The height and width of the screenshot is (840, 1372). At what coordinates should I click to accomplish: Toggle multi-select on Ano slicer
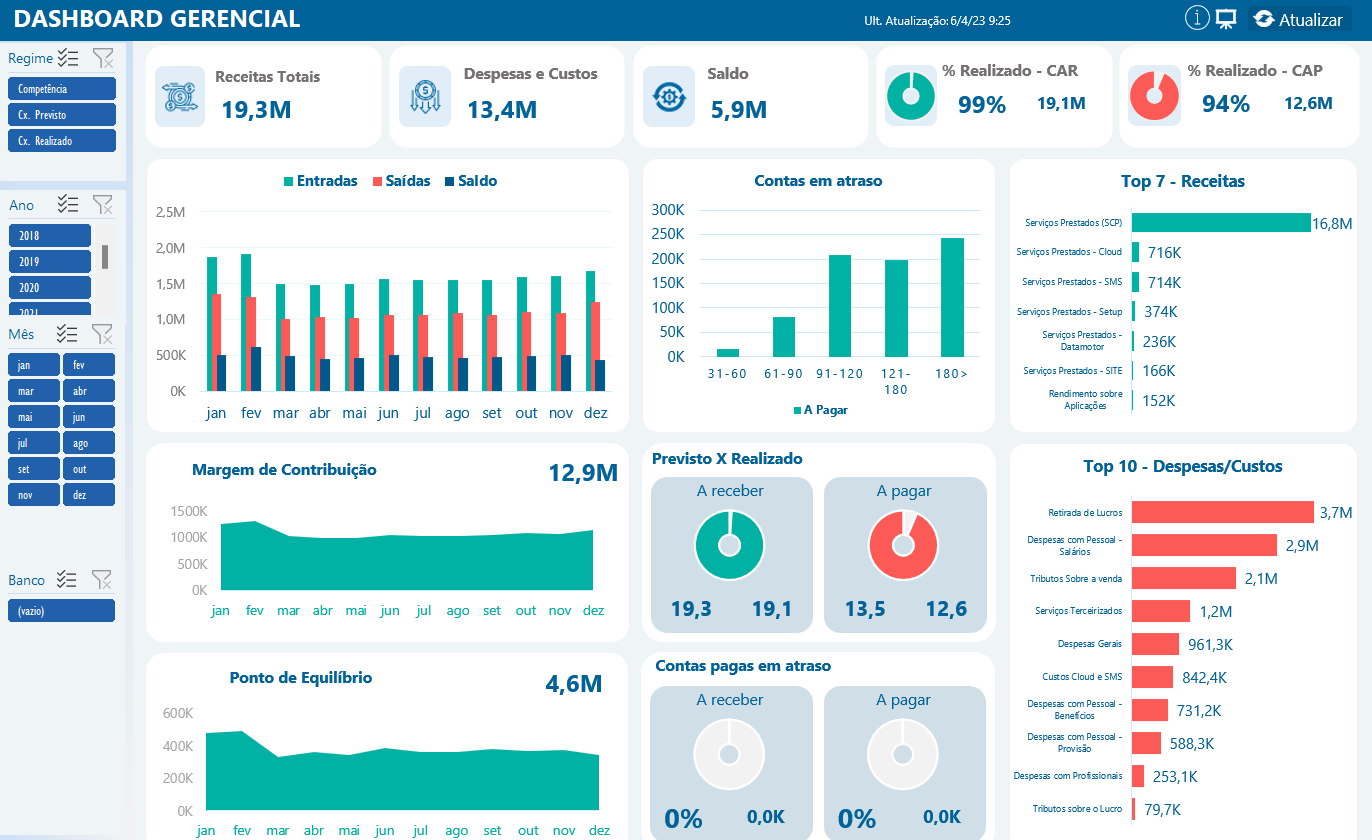click(x=68, y=204)
